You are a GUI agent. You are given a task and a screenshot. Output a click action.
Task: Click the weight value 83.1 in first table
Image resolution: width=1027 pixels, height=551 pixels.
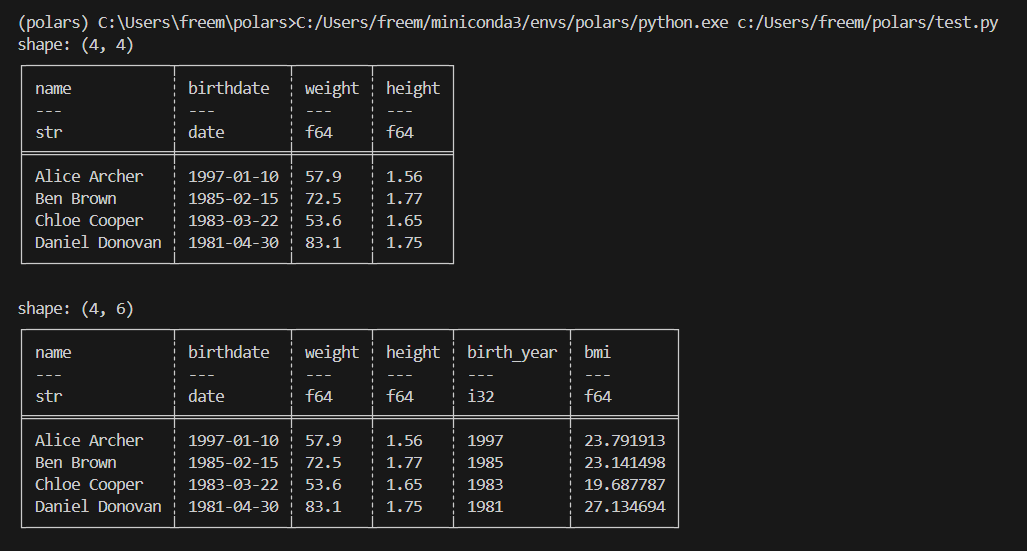coord(323,243)
